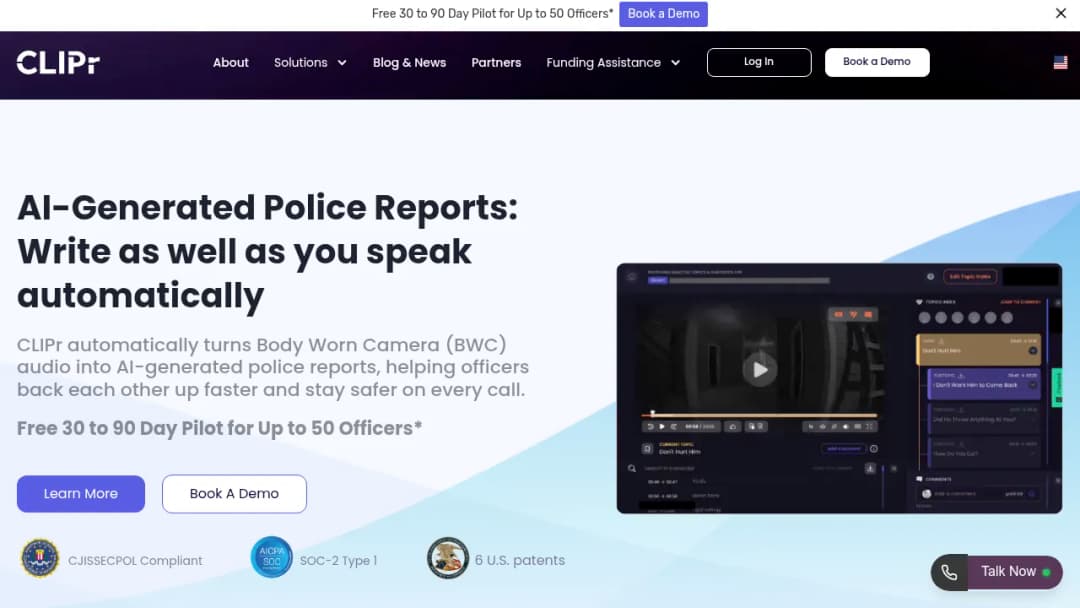The width and height of the screenshot is (1080, 608).
Task: Click the Log In button
Action: click(x=759, y=62)
